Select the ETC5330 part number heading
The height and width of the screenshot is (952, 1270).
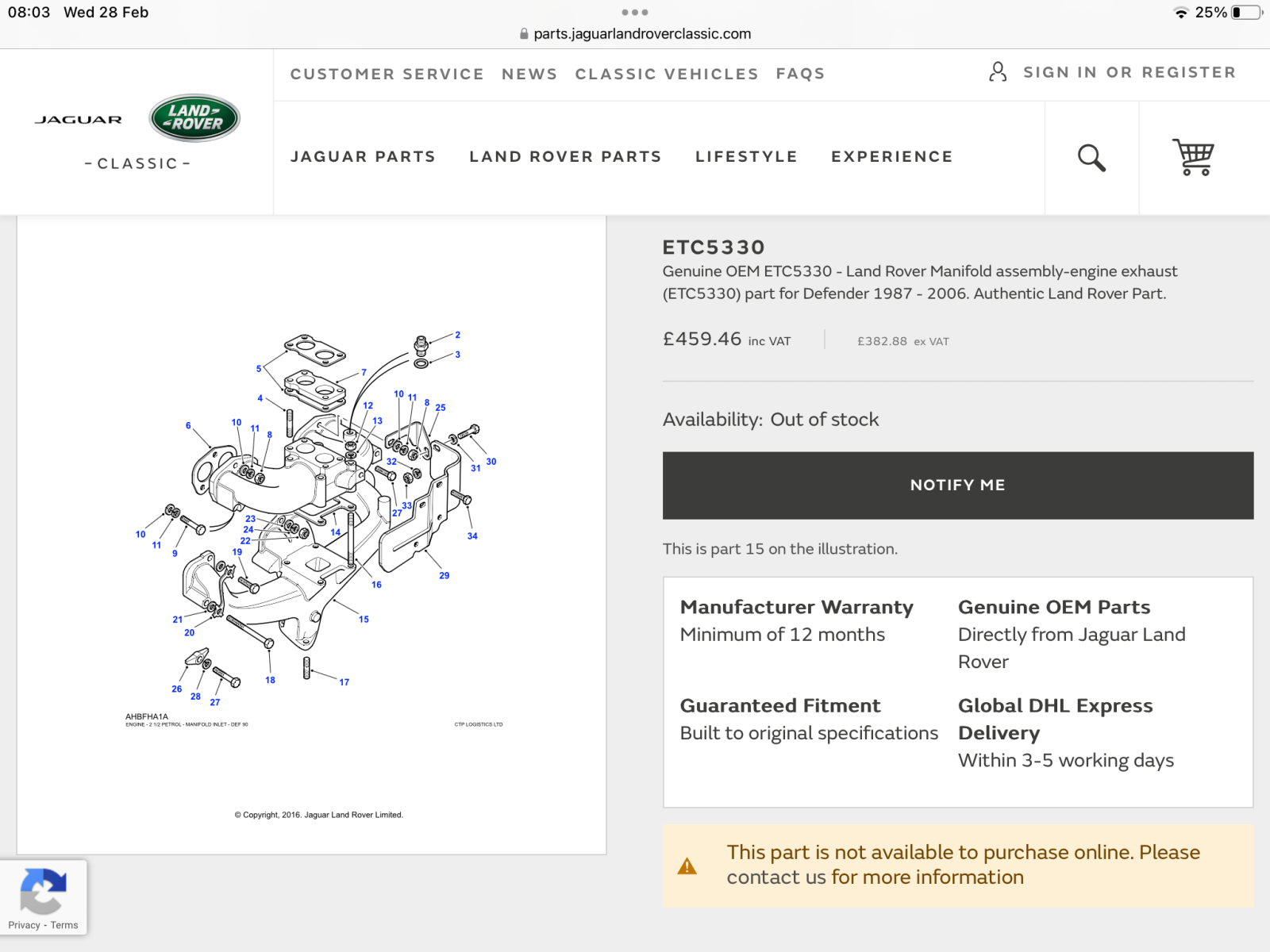(x=714, y=248)
